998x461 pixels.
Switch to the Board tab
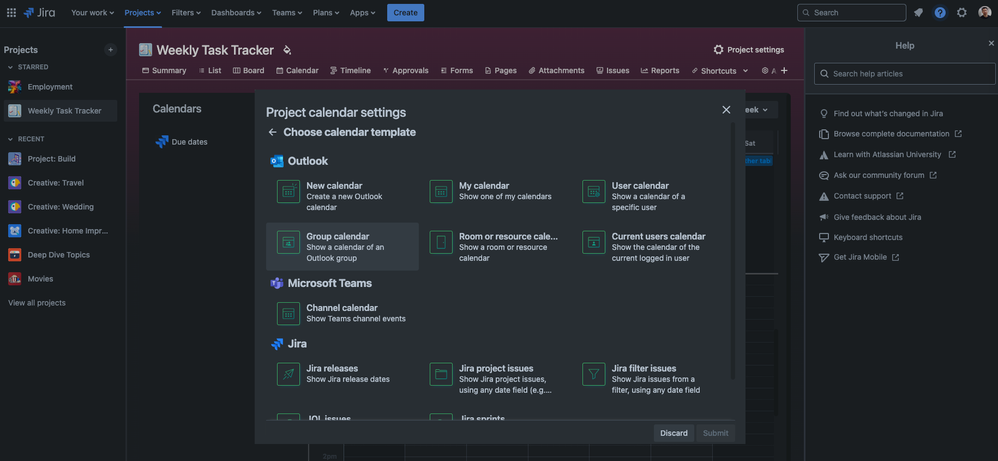pyautogui.click(x=248, y=71)
